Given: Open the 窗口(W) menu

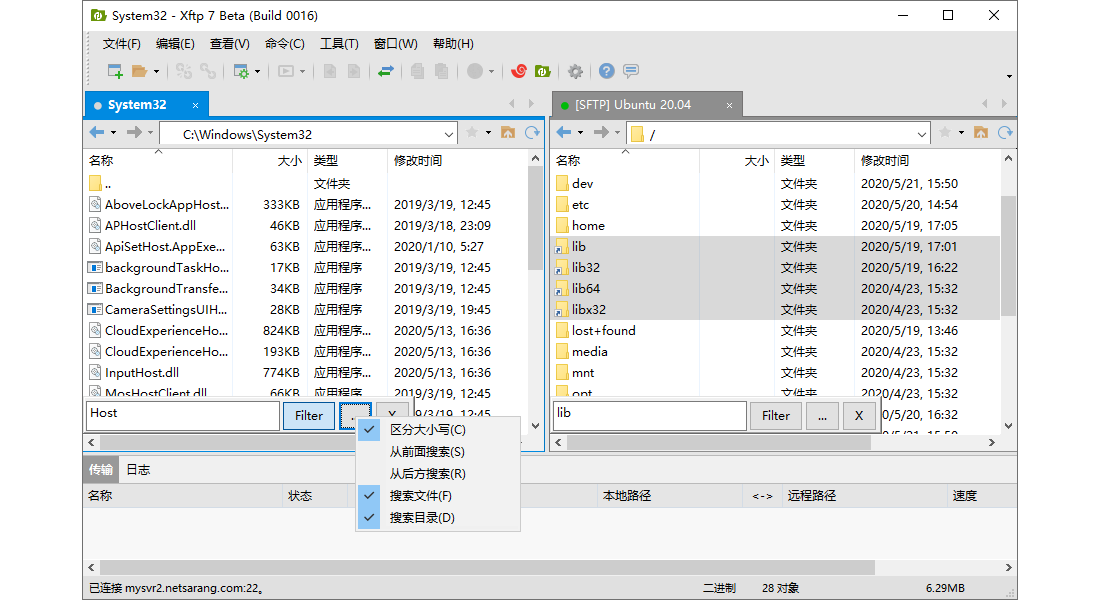Looking at the screenshot, I should pos(396,44).
